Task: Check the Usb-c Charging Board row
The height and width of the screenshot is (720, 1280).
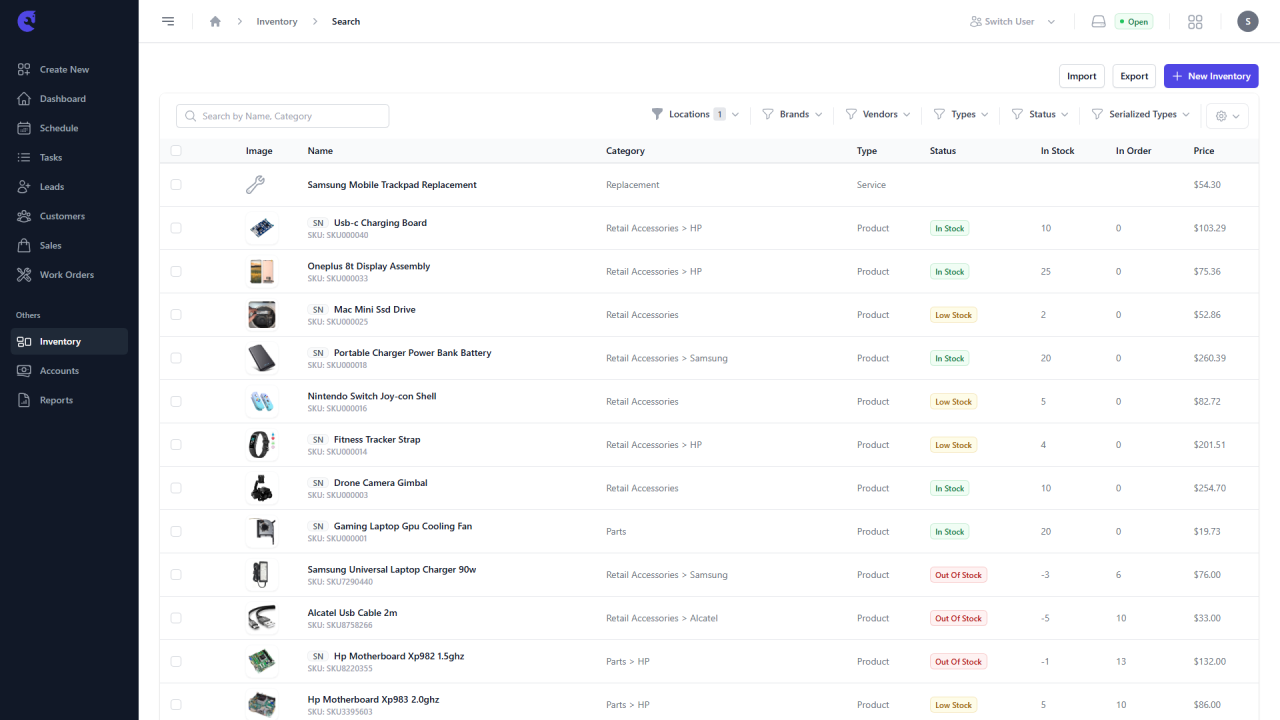Action: (176, 228)
